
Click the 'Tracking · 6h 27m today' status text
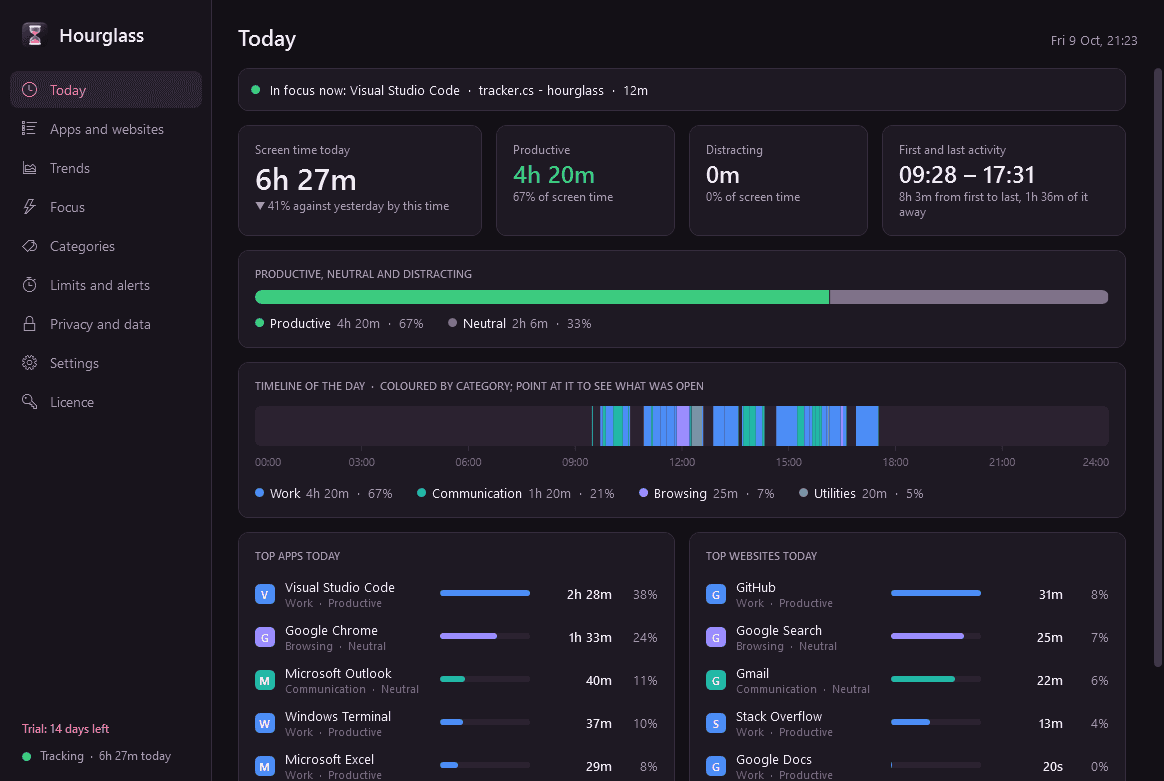[105, 756]
